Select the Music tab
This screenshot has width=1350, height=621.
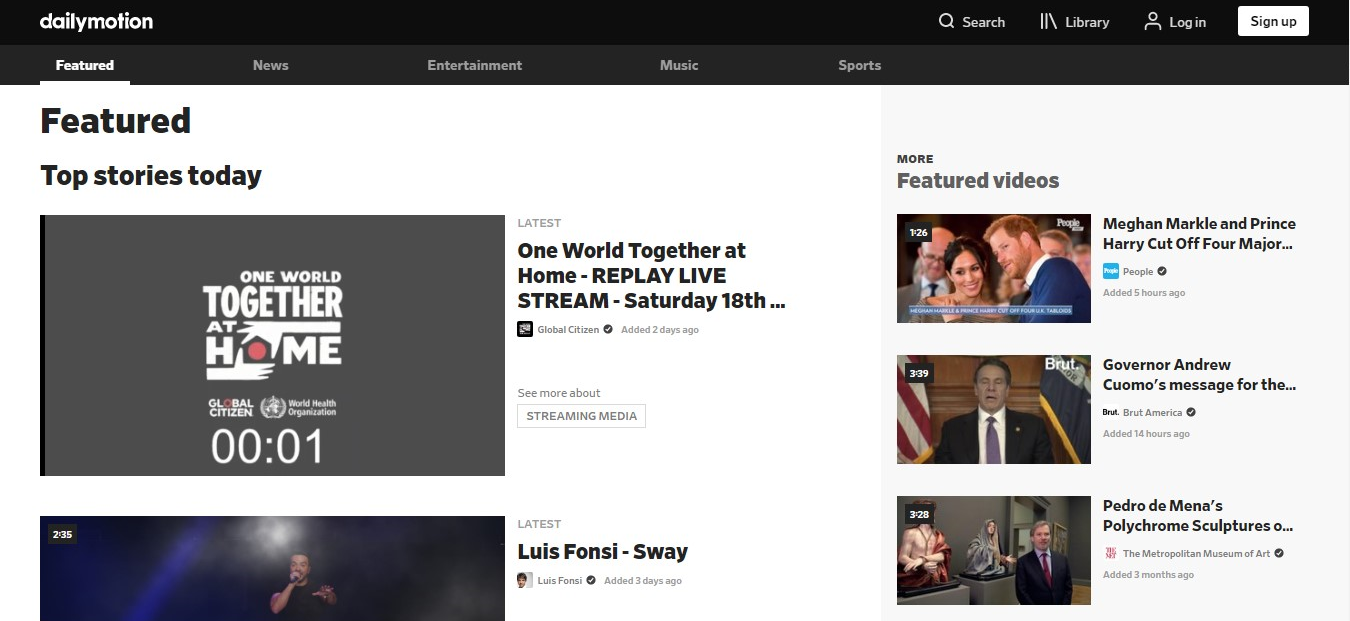tap(679, 65)
